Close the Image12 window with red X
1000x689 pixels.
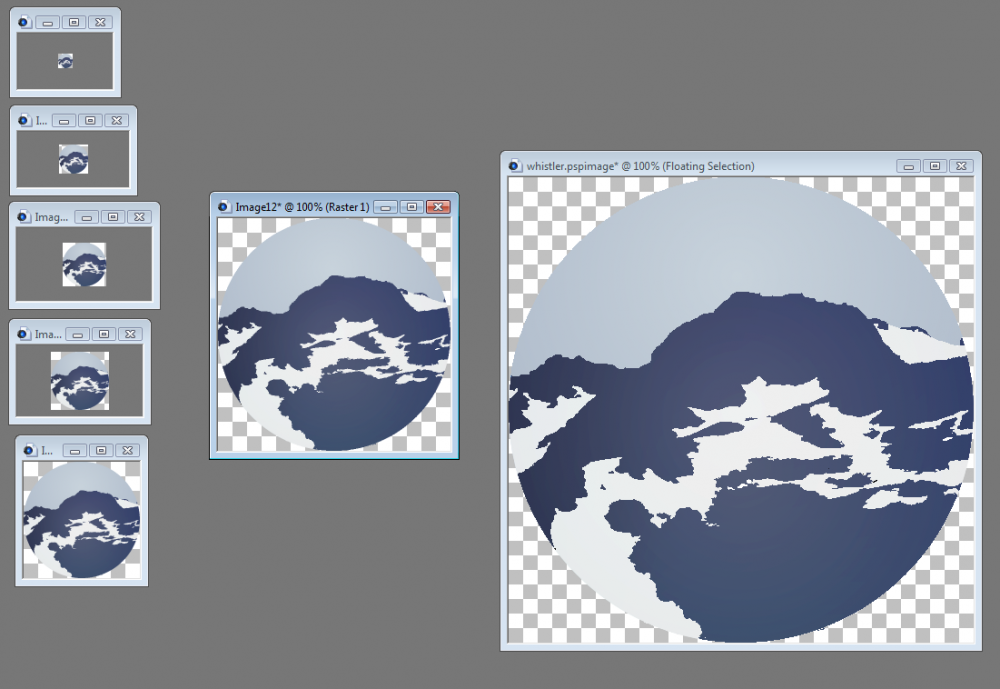click(x=438, y=207)
